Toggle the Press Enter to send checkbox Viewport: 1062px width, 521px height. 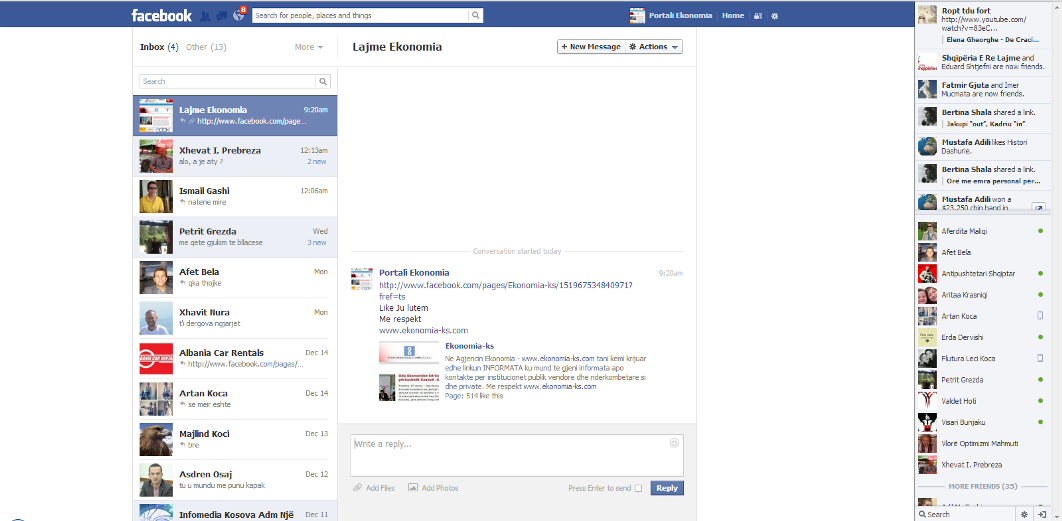[x=638, y=488]
